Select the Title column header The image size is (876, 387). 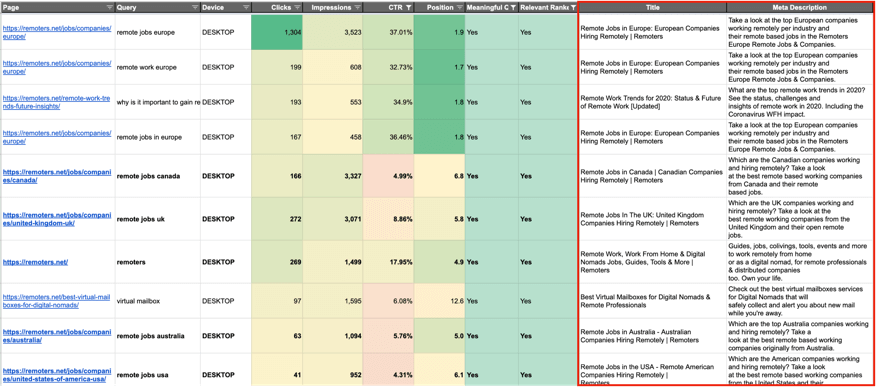(x=653, y=8)
